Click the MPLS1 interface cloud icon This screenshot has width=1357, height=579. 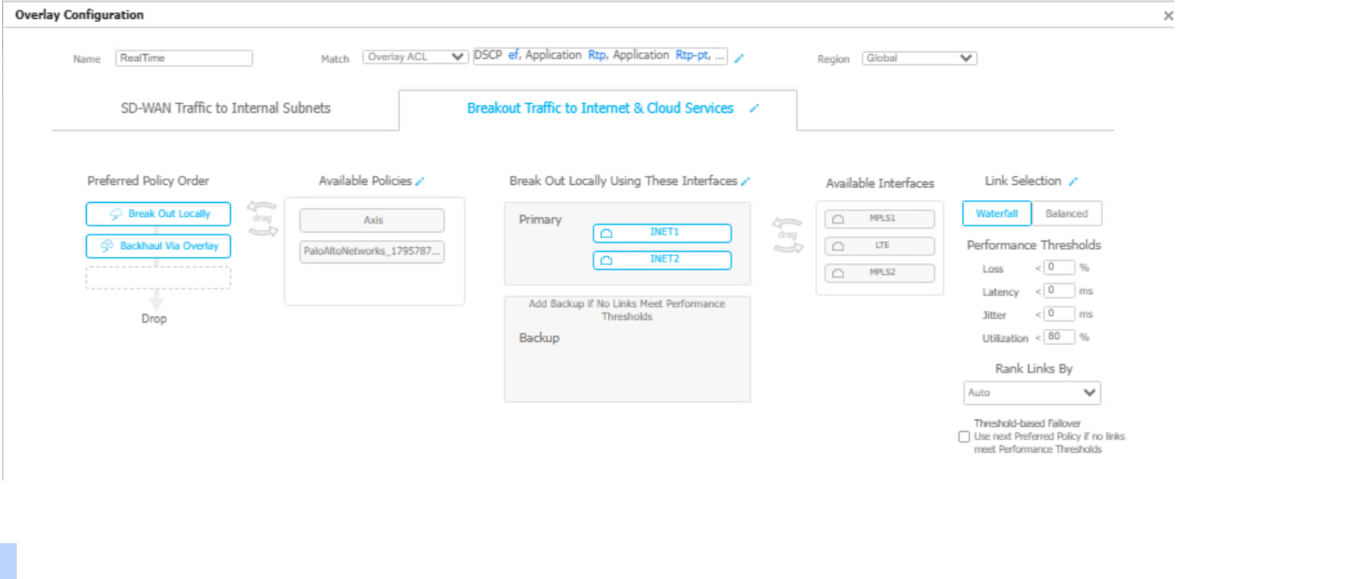click(x=838, y=219)
